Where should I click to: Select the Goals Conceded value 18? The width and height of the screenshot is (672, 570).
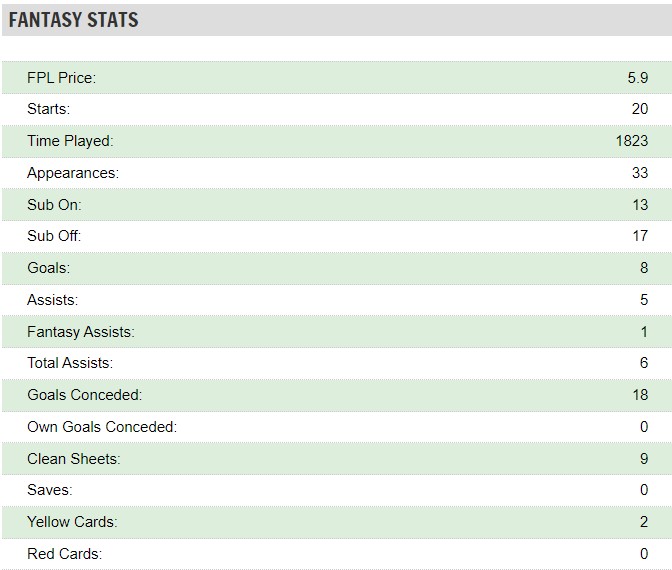640,395
